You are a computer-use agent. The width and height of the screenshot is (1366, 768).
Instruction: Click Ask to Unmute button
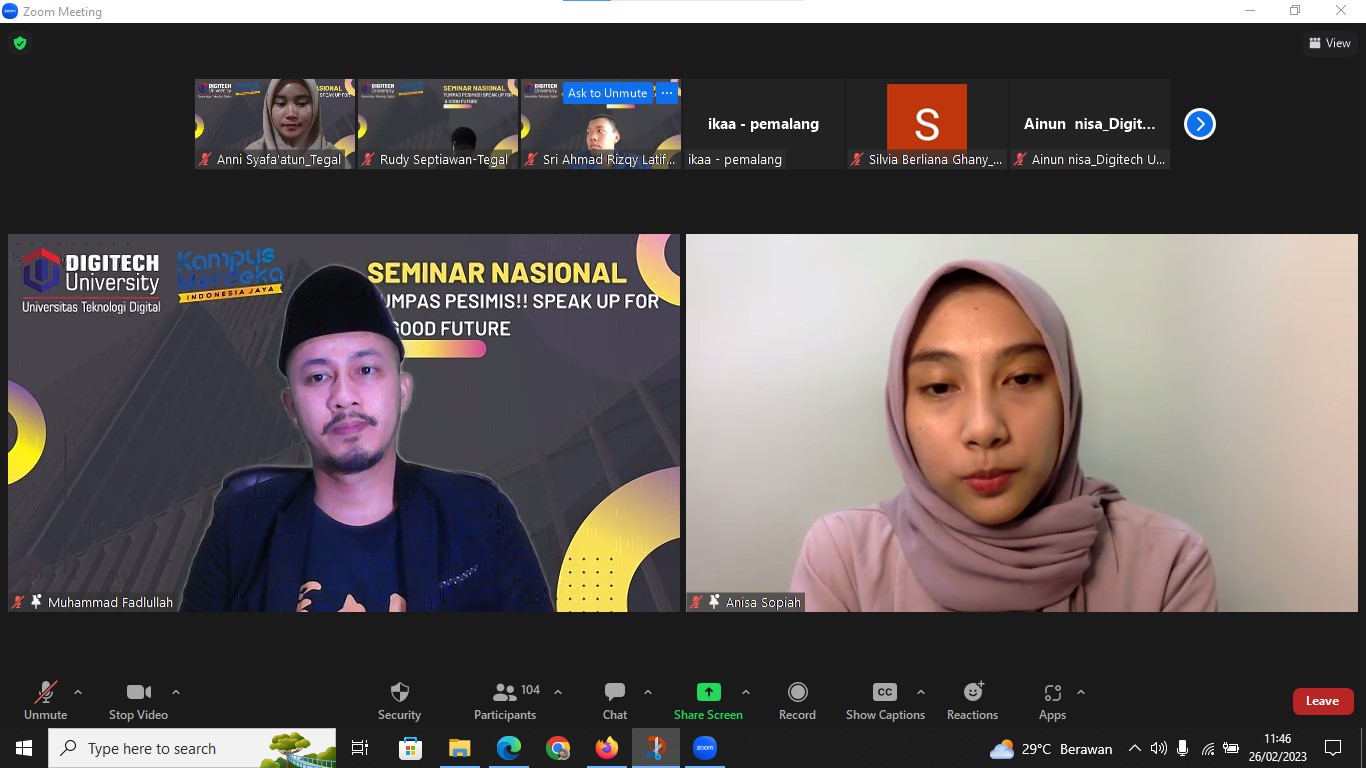point(607,93)
